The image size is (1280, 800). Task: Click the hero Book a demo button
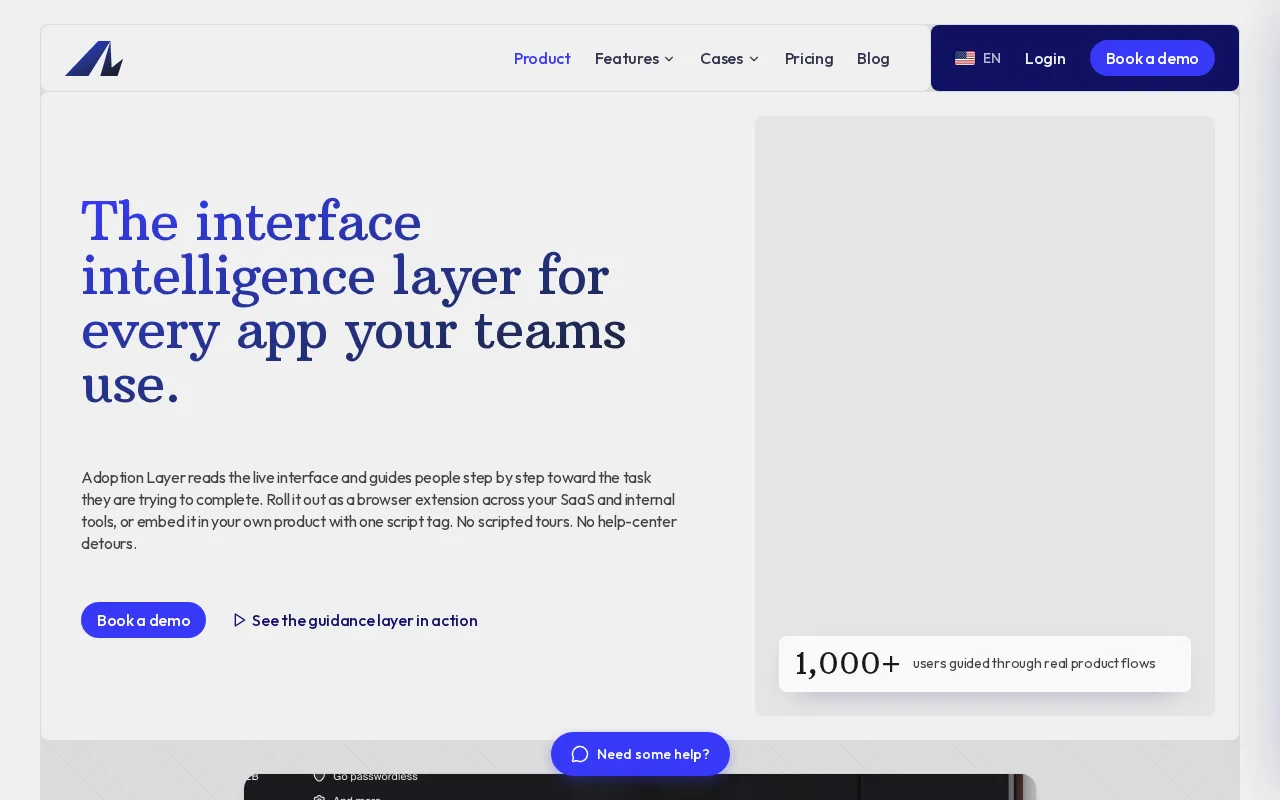(143, 620)
